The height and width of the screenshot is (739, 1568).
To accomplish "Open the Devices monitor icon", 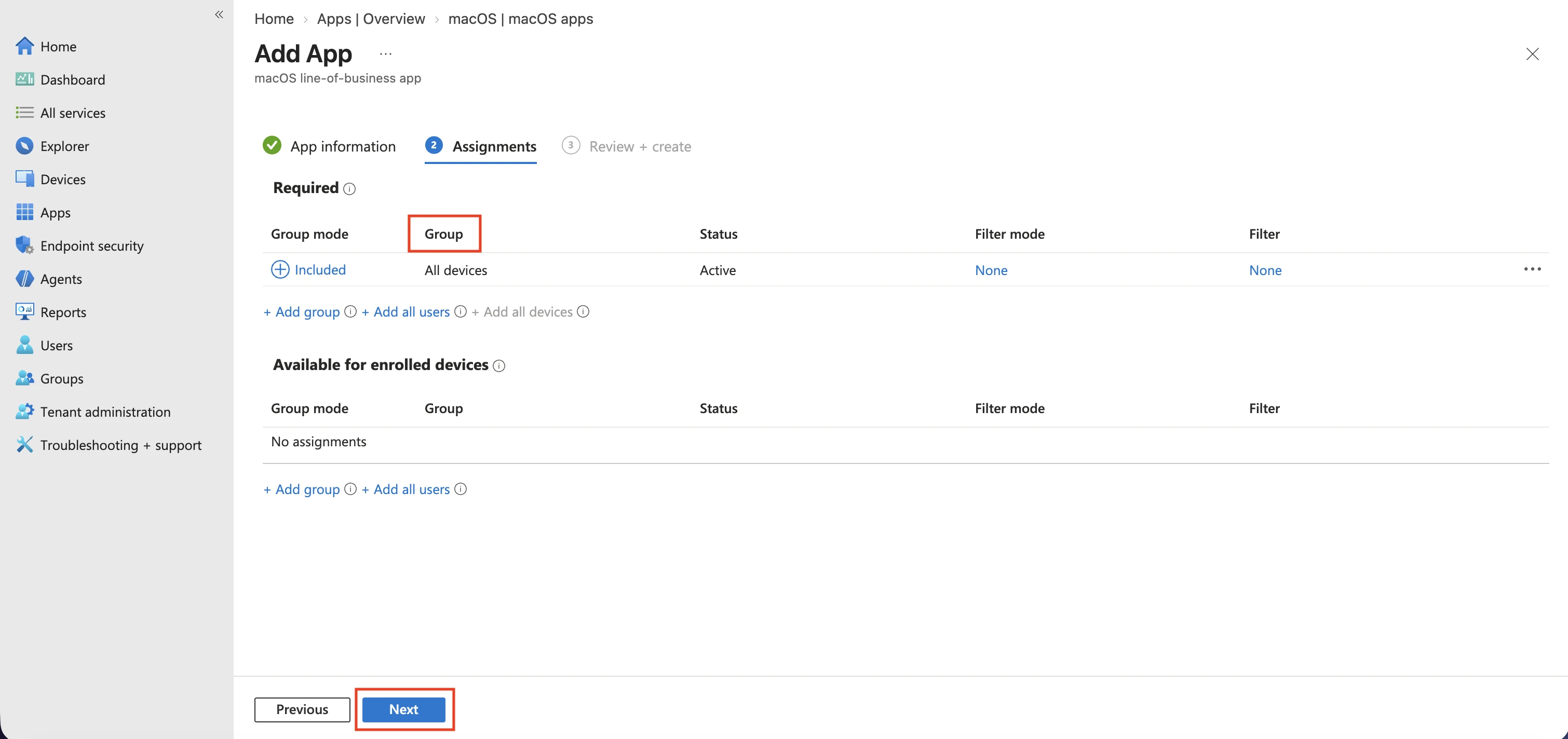I will [24, 179].
